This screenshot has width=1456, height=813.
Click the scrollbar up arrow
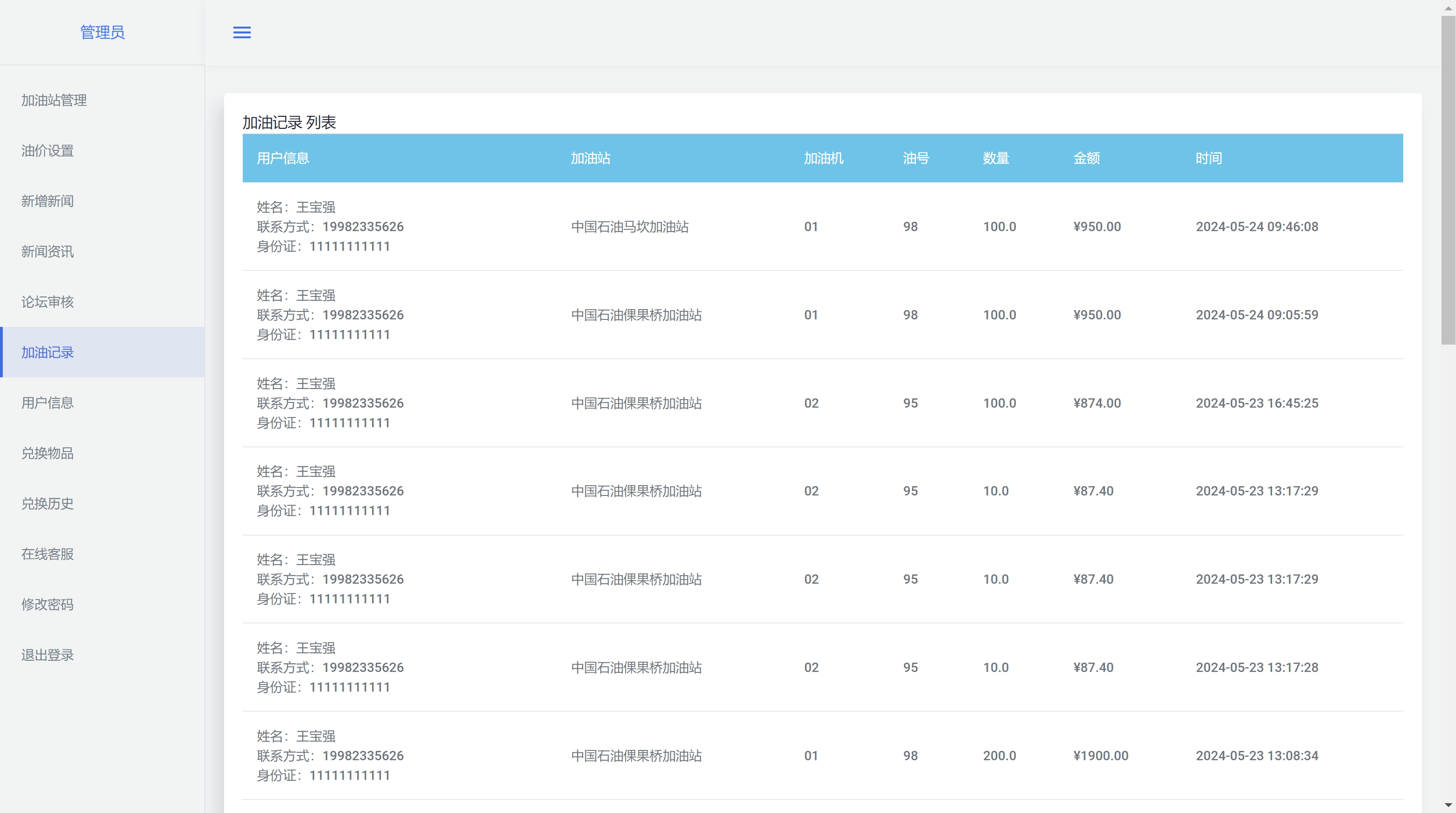[1448, 7]
